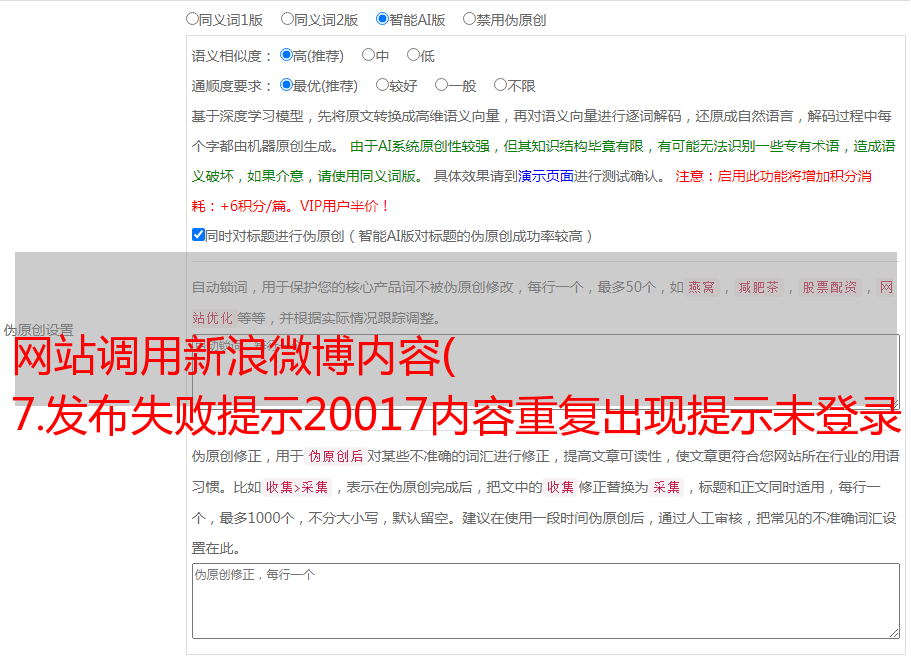911x658 pixels.
Task: Select 一般 for 通顺度要求
Action: coord(441,85)
